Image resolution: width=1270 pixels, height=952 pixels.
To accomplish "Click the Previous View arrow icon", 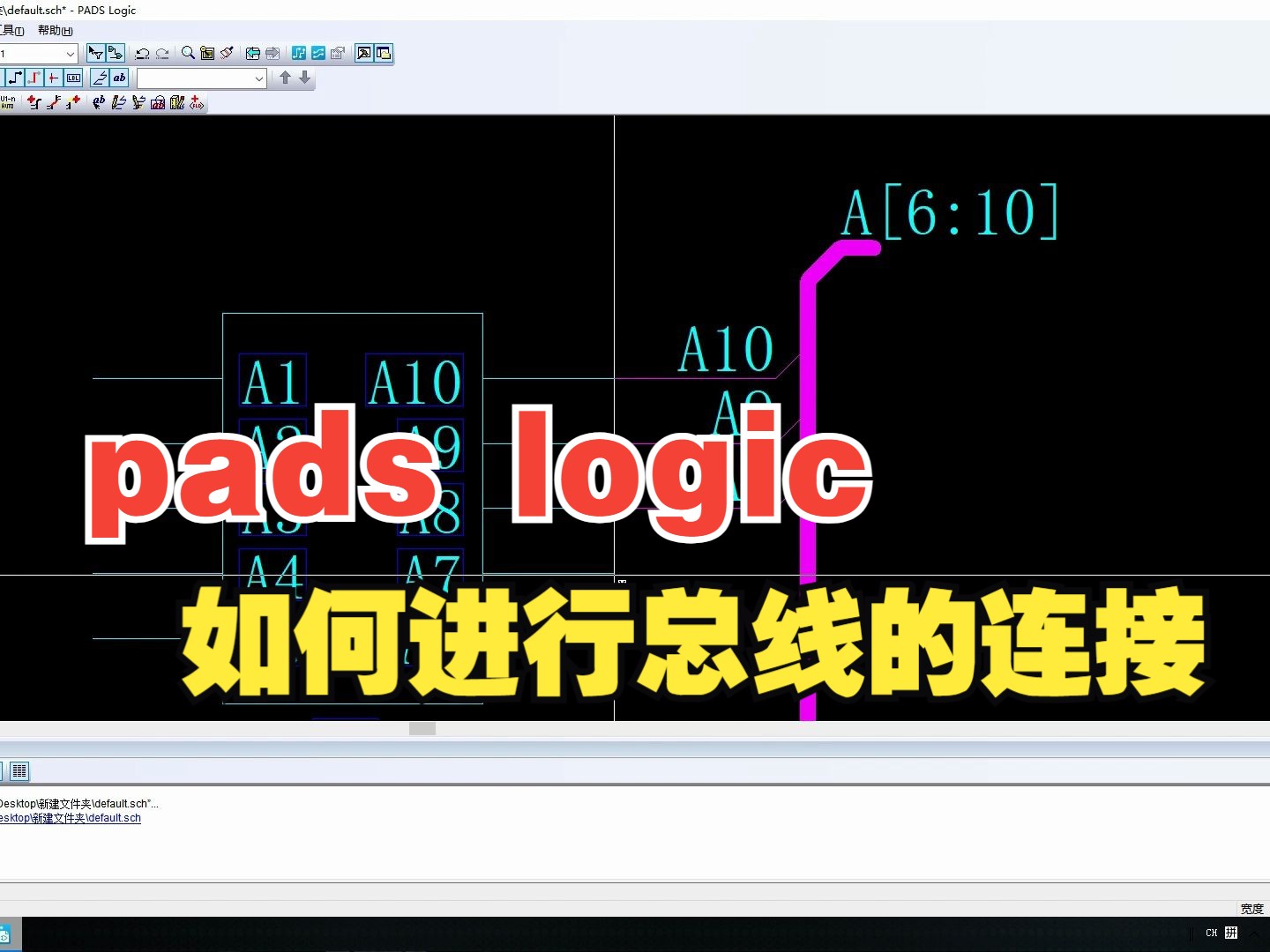I will click(x=253, y=54).
